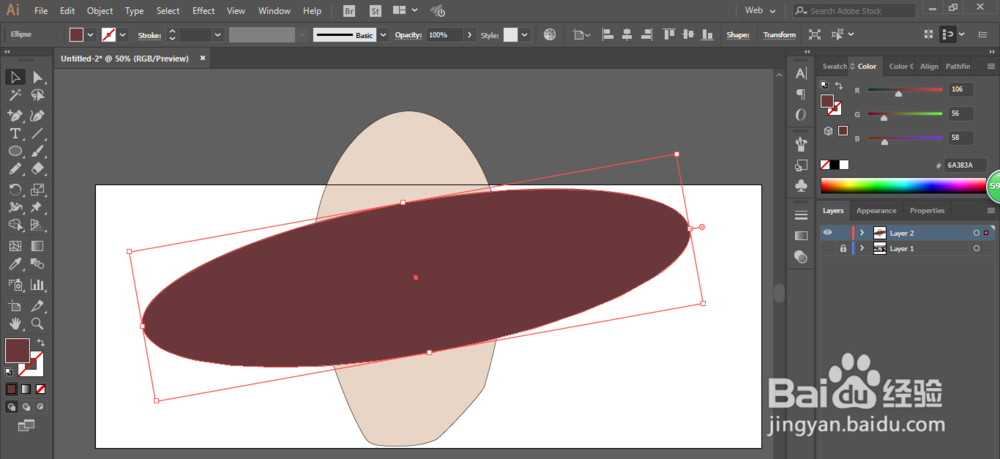
Task: Open the Symbols panel club icon
Action: pyautogui.click(x=801, y=185)
